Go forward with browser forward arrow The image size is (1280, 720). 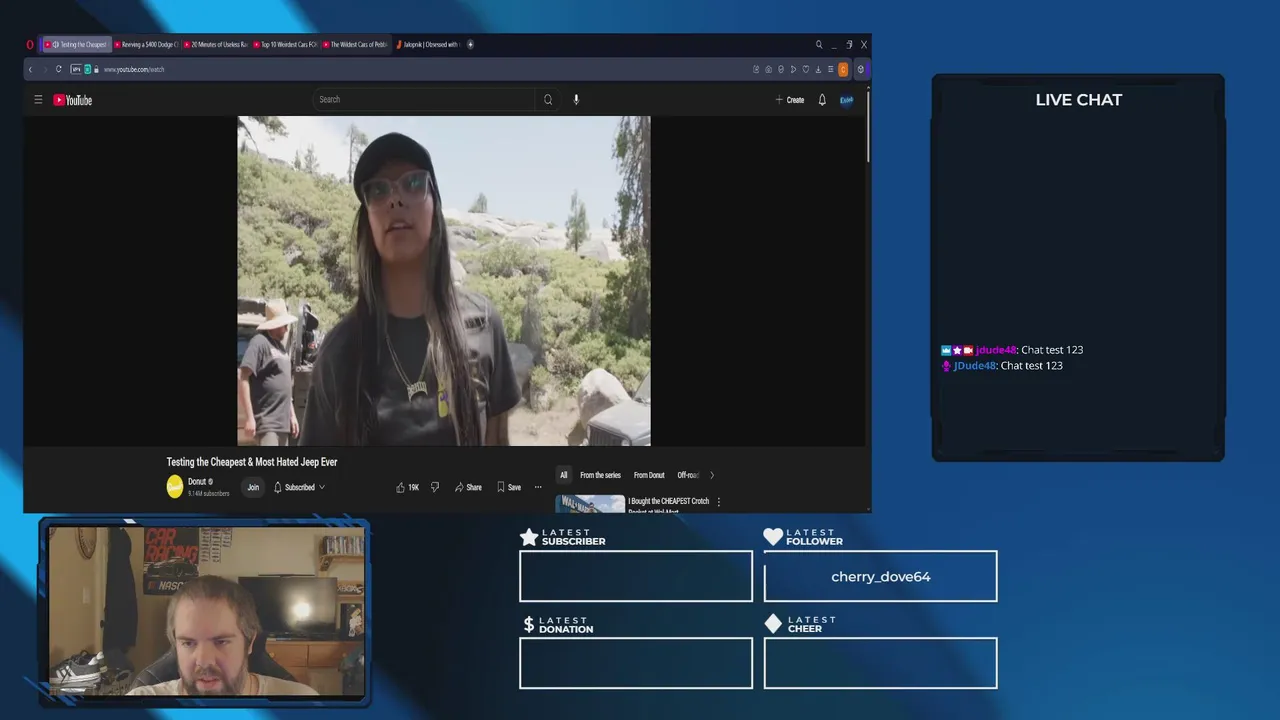(x=45, y=69)
